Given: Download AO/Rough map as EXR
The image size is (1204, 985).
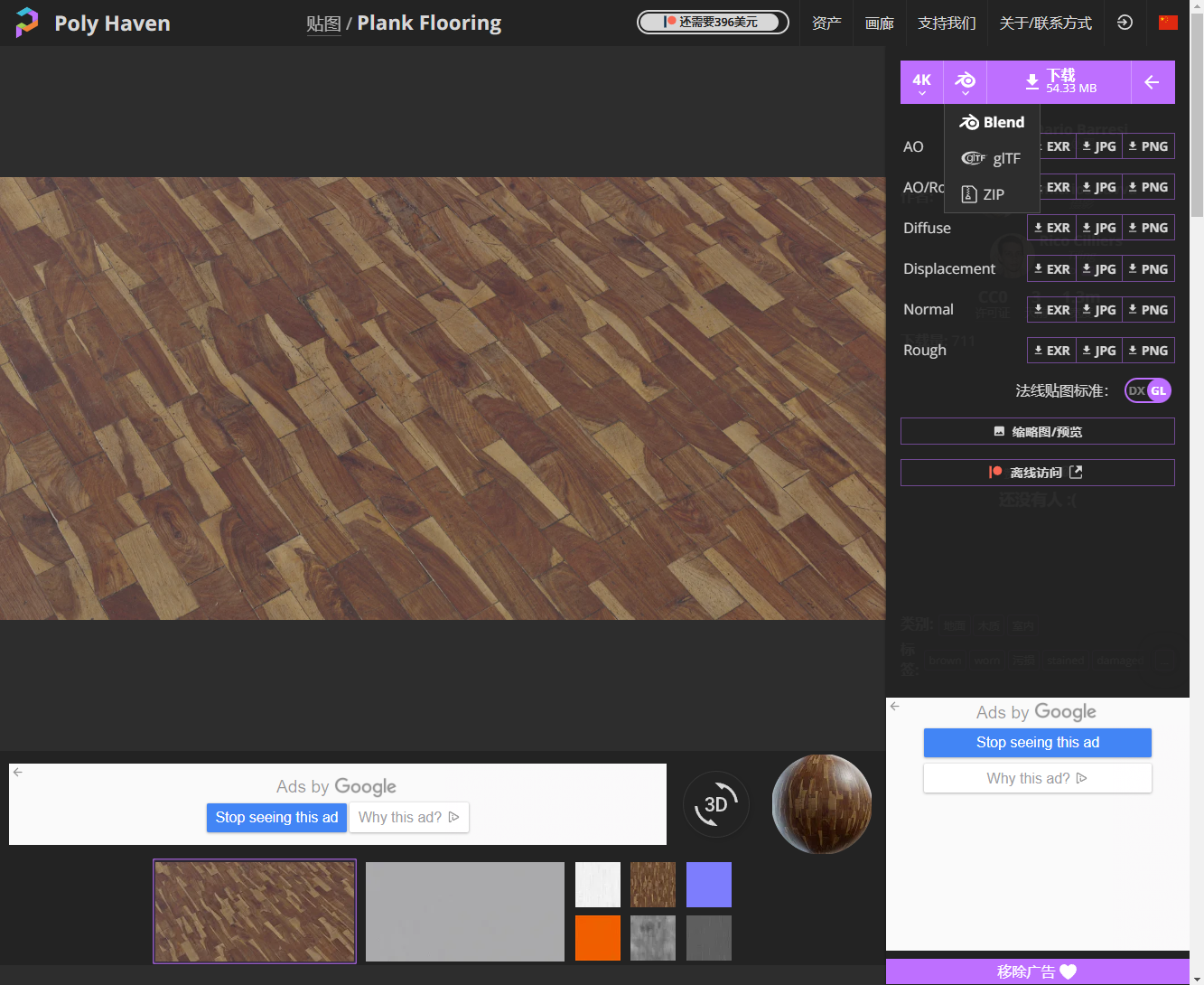Looking at the screenshot, I should 1058,187.
